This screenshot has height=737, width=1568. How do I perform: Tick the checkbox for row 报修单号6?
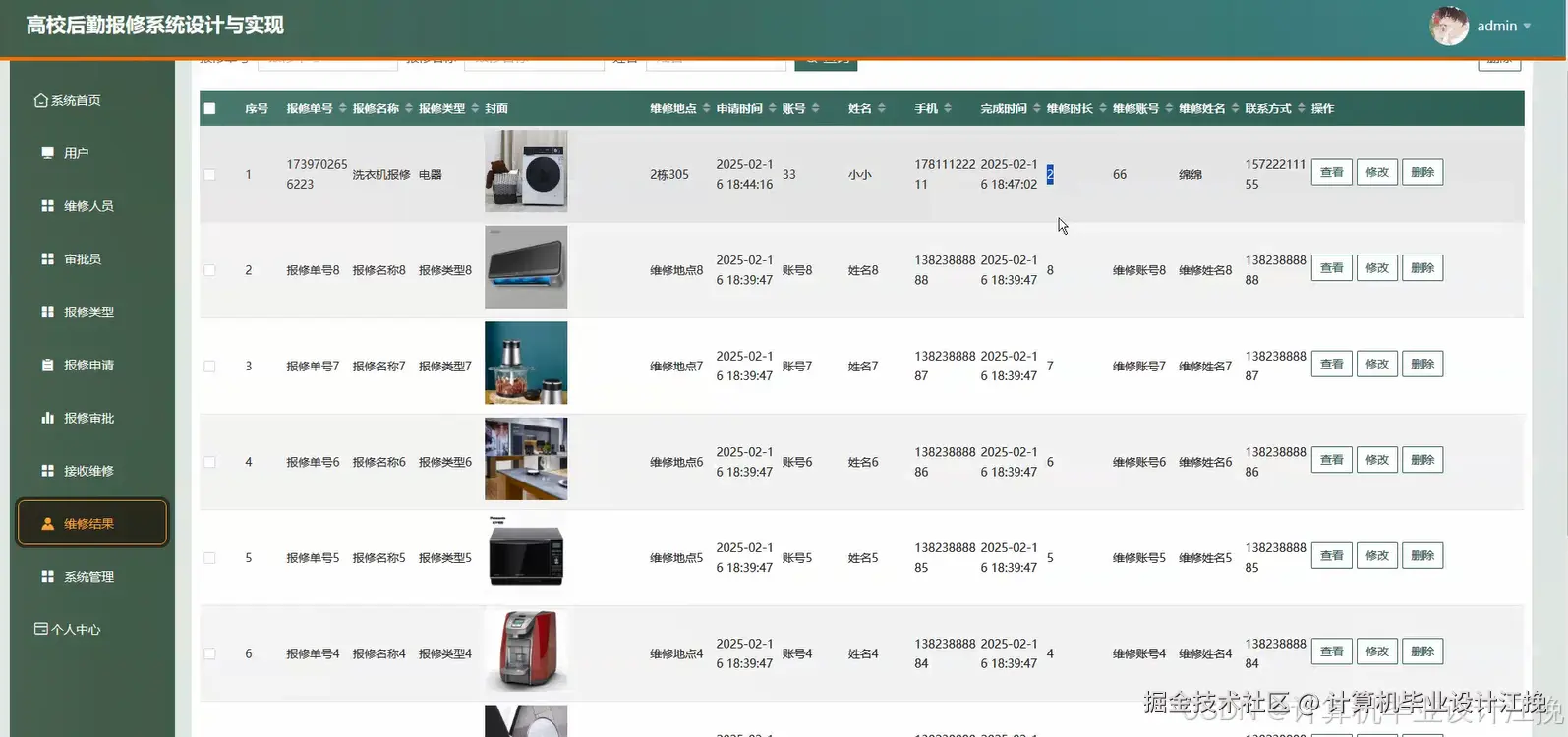209,462
